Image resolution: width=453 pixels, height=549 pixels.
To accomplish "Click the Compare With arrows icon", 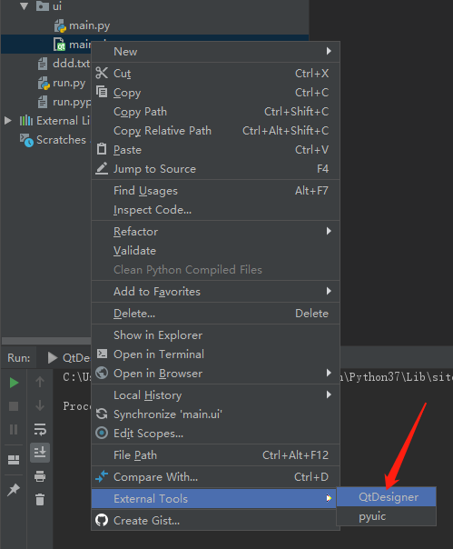I will 102,476.
